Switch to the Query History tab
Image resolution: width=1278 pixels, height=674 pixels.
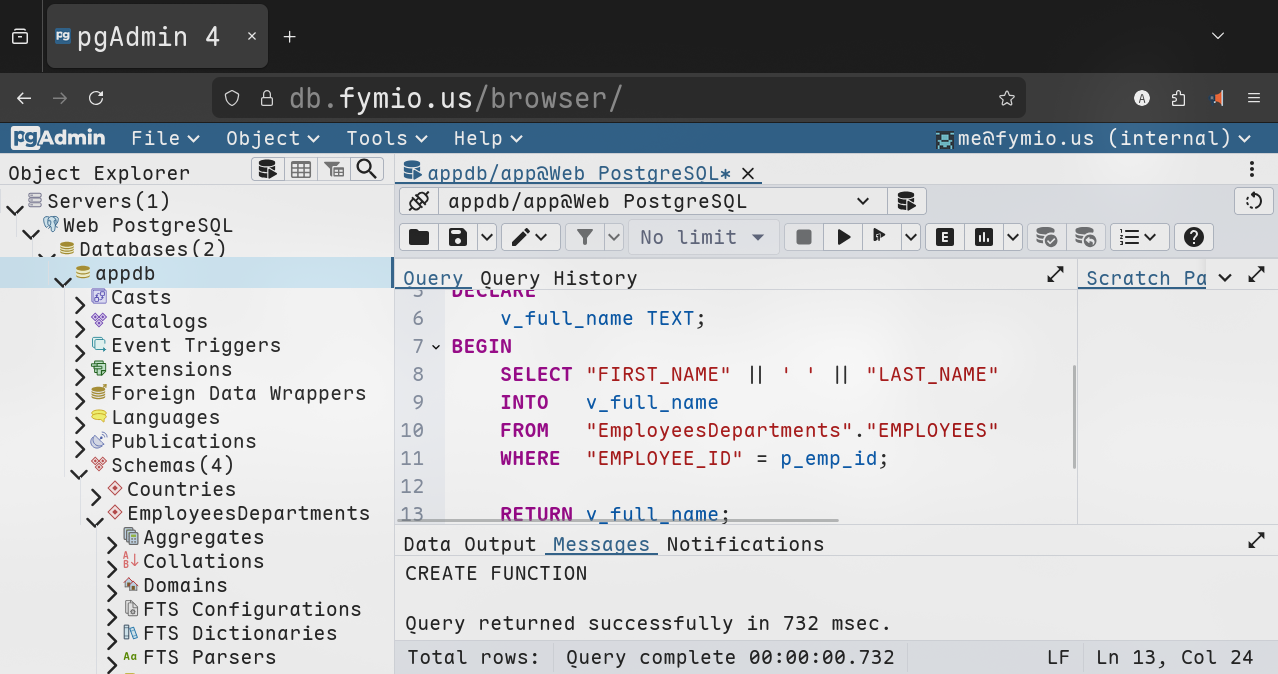pos(558,278)
